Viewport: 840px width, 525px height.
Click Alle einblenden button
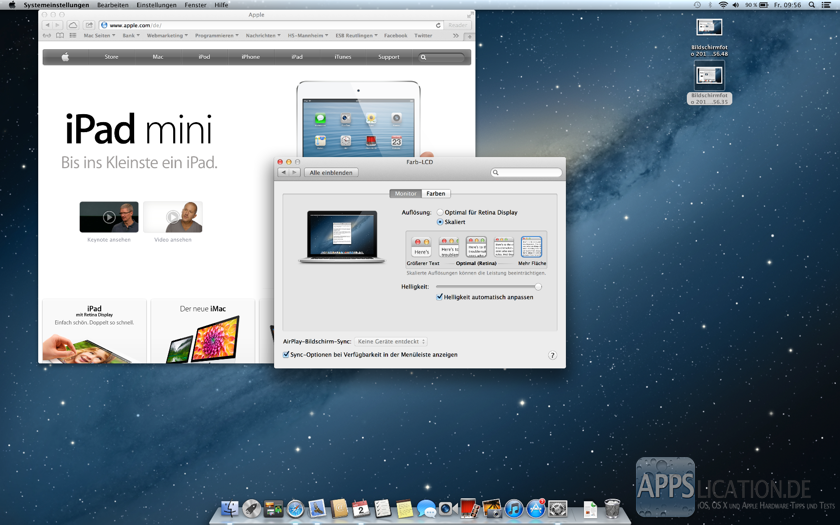pos(331,172)
